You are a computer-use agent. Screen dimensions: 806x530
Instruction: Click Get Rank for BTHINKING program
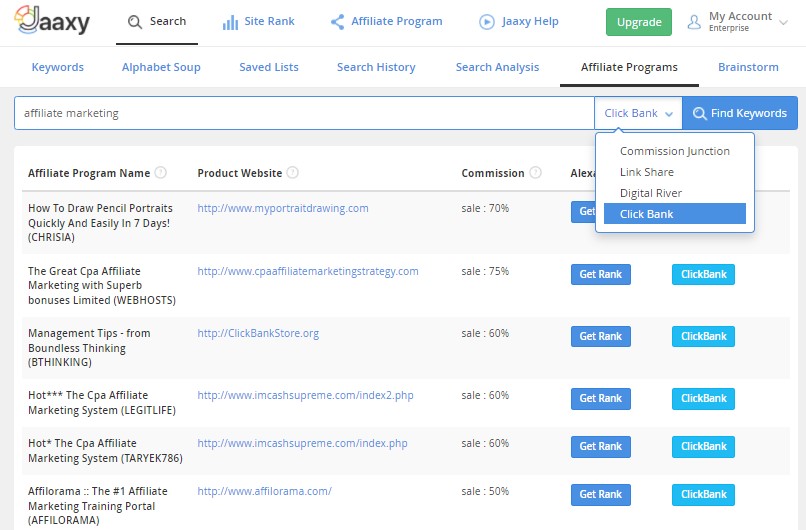601,337
